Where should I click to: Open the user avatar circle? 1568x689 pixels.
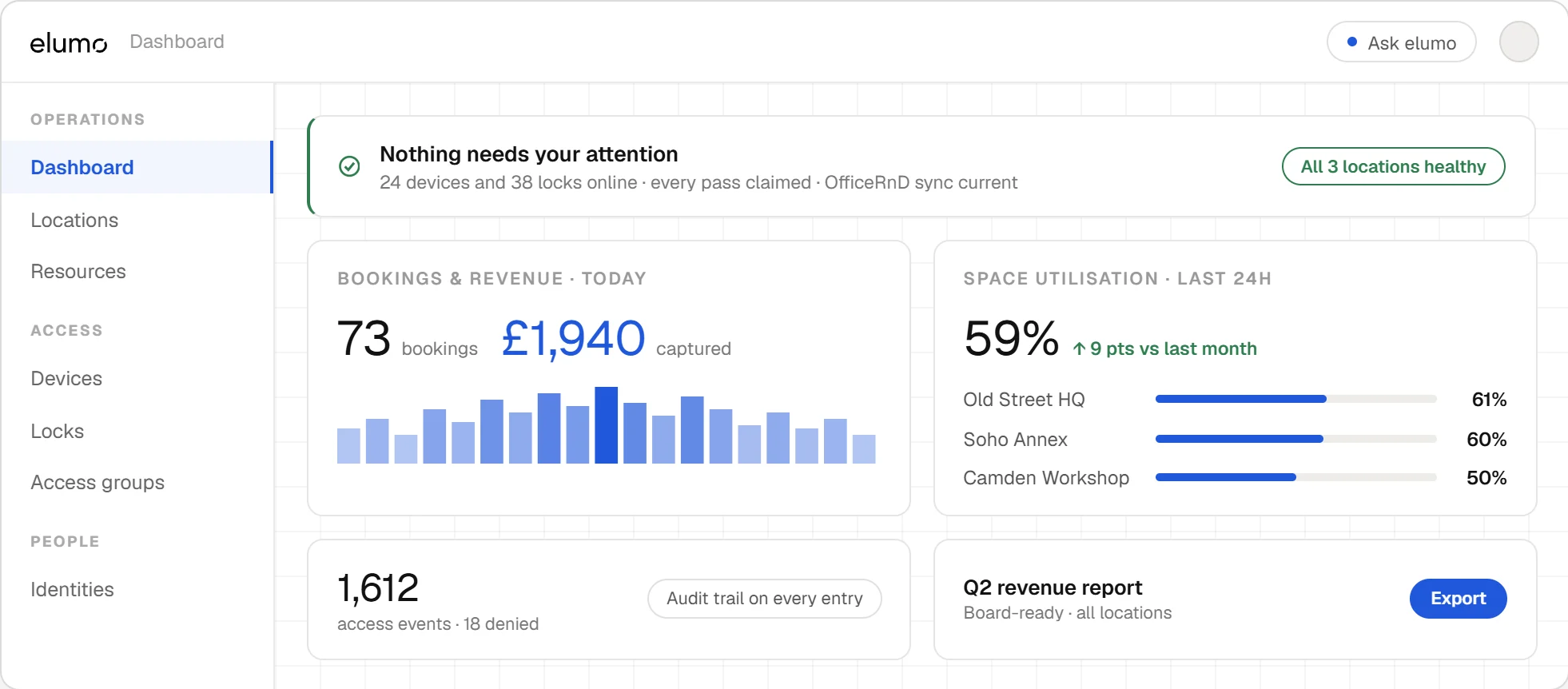coord(1518,42)
